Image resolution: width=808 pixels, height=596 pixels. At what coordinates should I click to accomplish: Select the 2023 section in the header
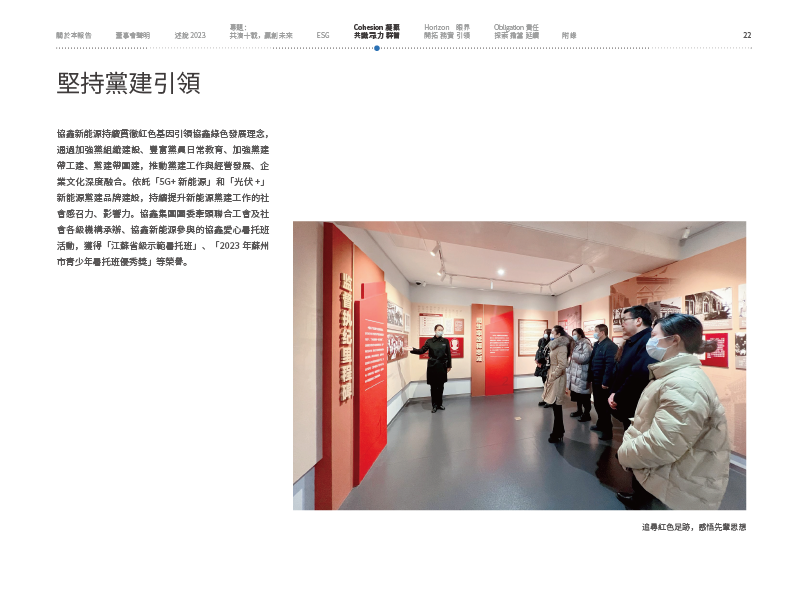point(190,35)
